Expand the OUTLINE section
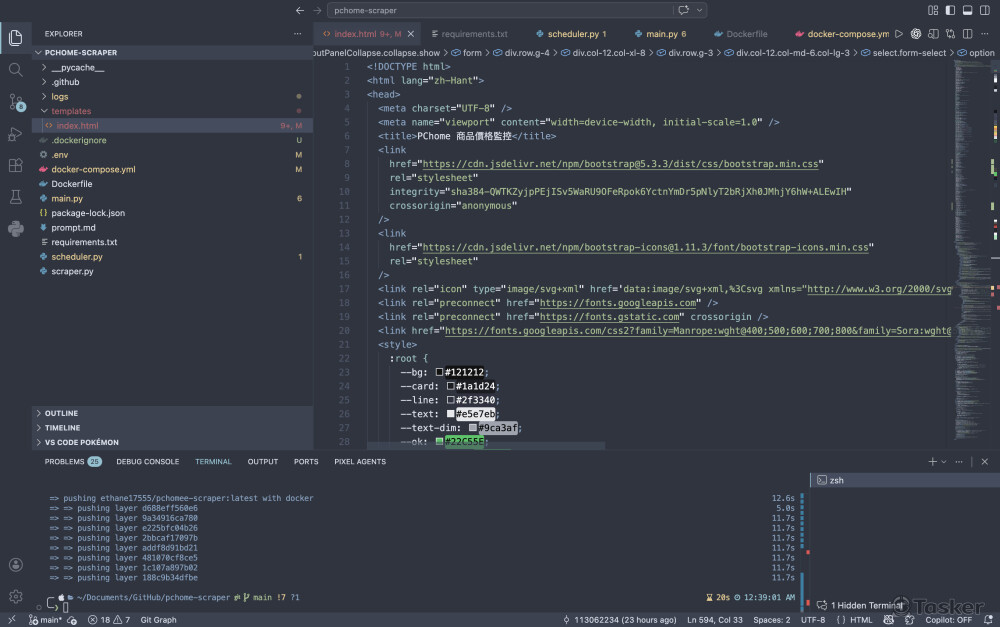The width and height of the screenshot is (1000, 627). pyautogui.click(x=61, y=413)
